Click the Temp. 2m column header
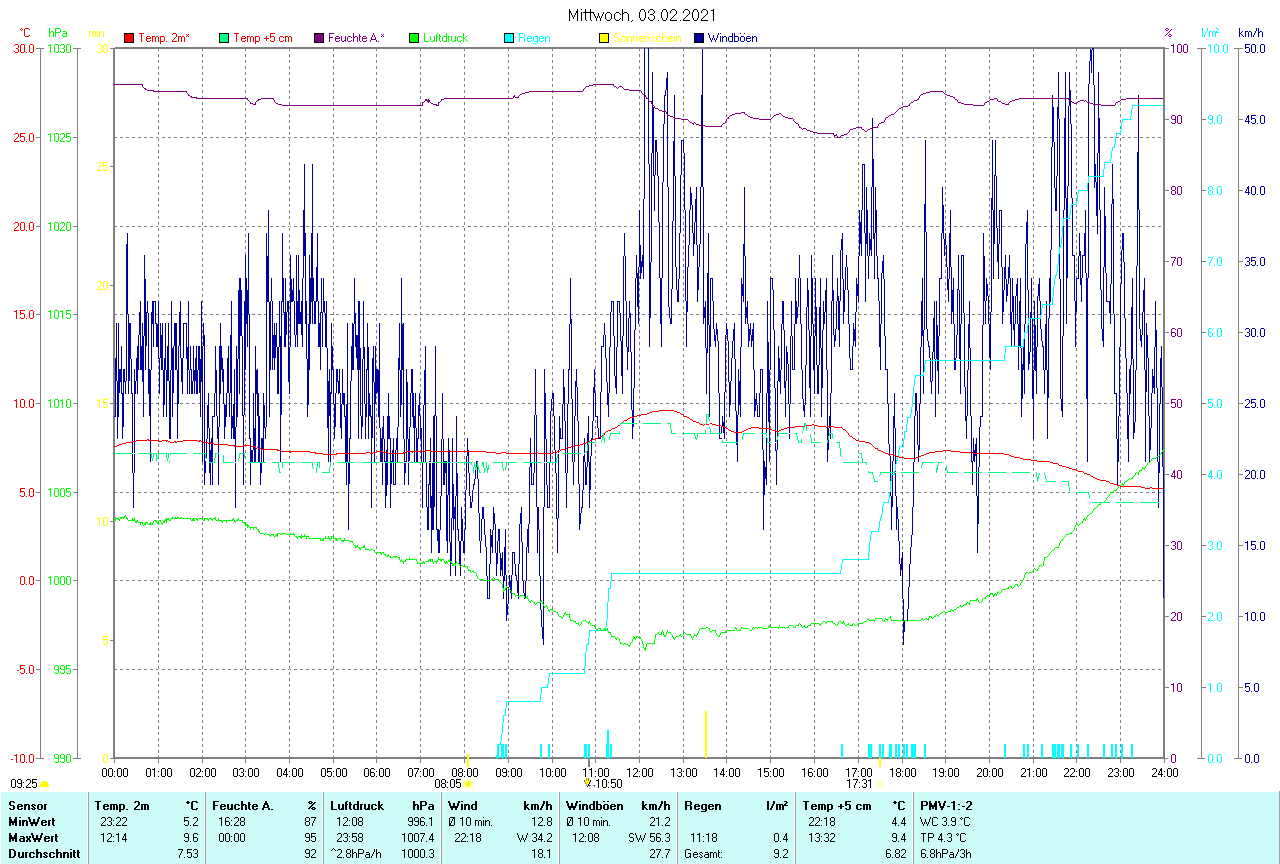1280x864 pixels. coord(122,805)
